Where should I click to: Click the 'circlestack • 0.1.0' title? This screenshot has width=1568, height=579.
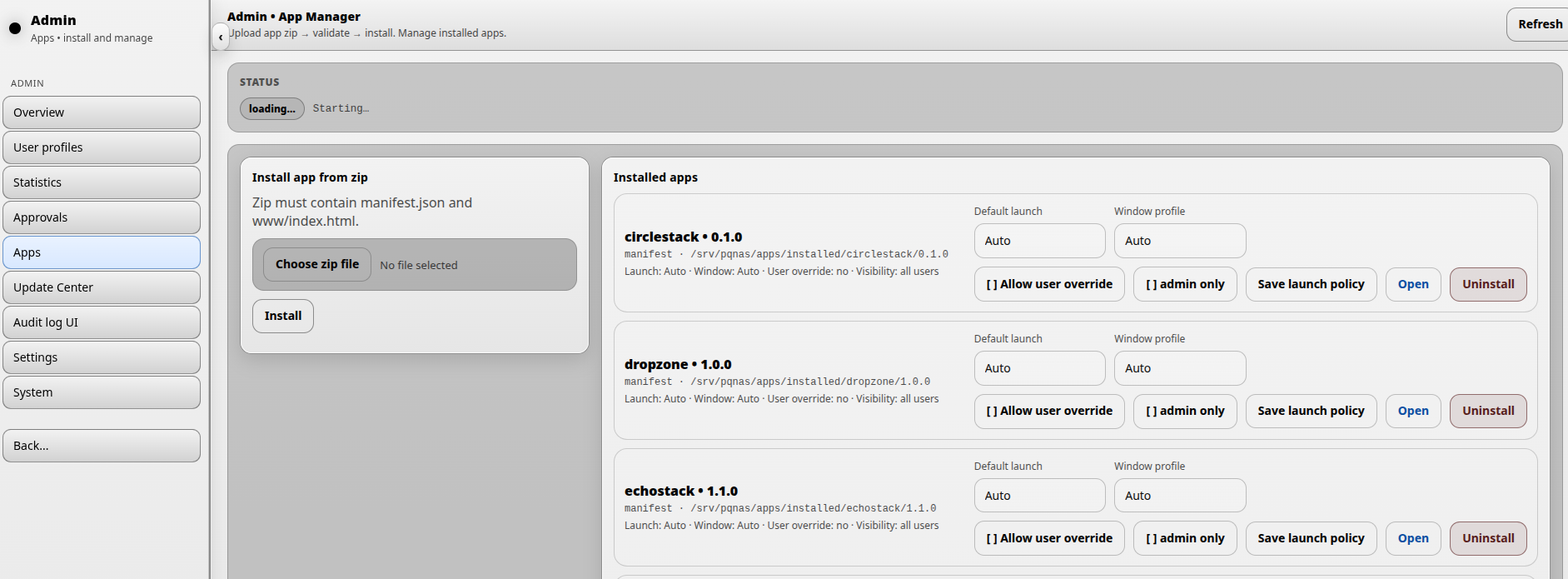click(683, 237)
